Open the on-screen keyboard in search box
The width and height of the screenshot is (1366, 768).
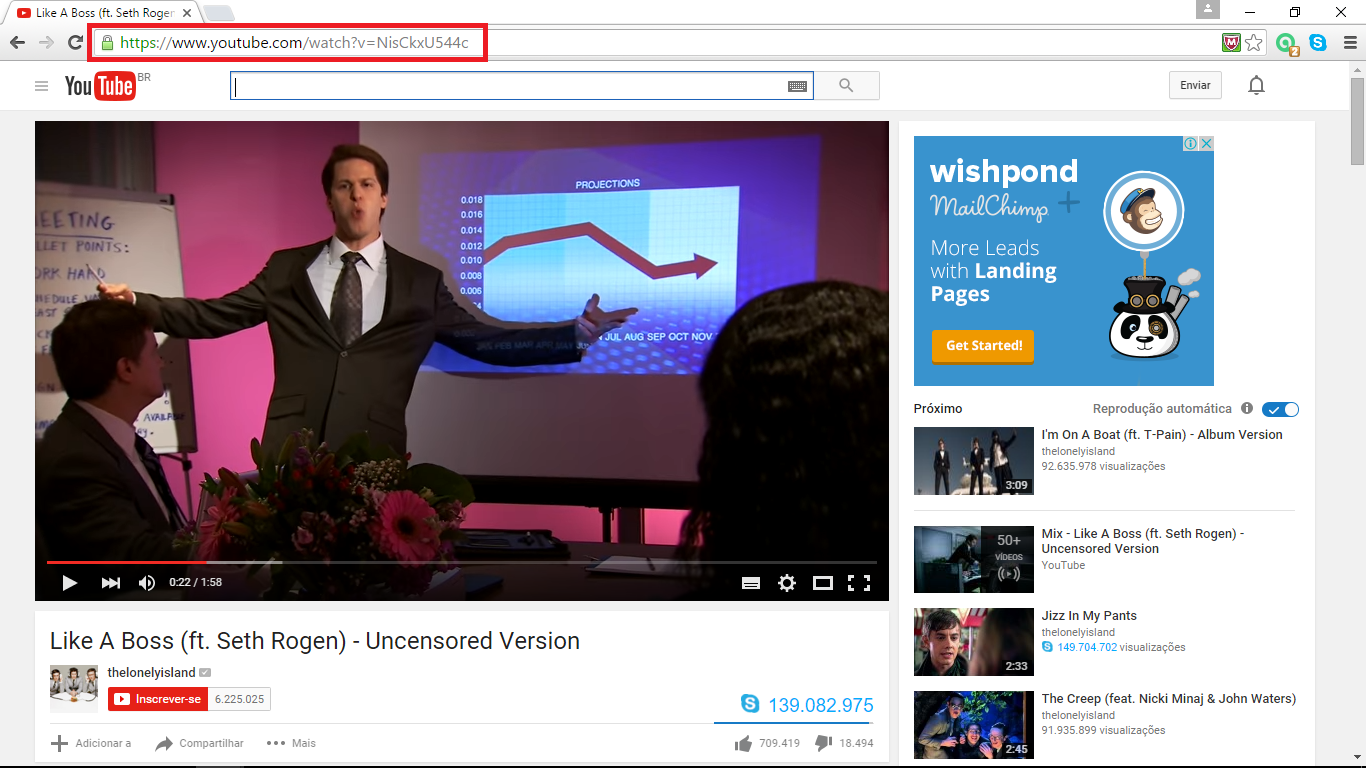point(797,87)
